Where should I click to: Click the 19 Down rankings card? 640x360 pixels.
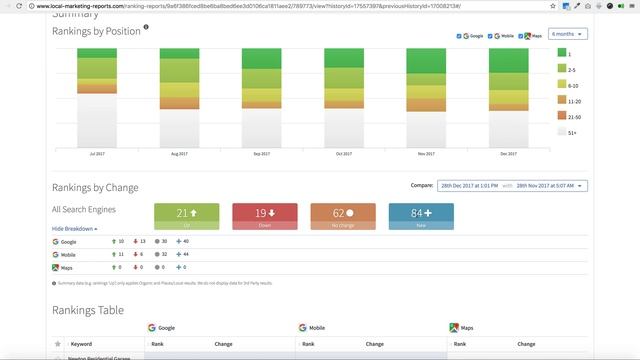pos(265,216)
